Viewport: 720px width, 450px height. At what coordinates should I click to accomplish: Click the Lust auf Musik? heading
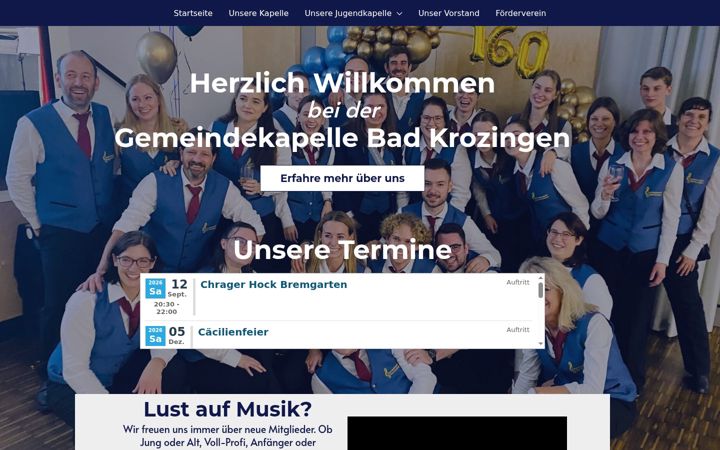(228, 409)
